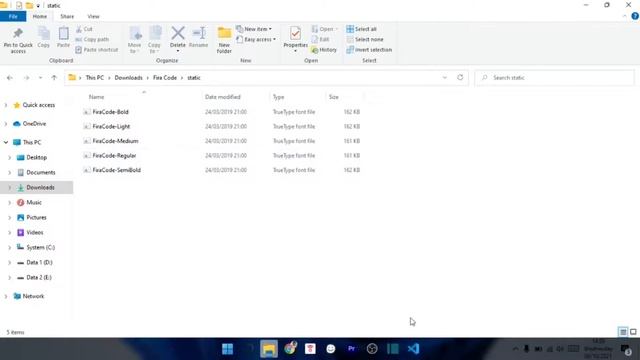Switch to the Home ribbon tab
640x360 pixels.
[x=40, y=16]
